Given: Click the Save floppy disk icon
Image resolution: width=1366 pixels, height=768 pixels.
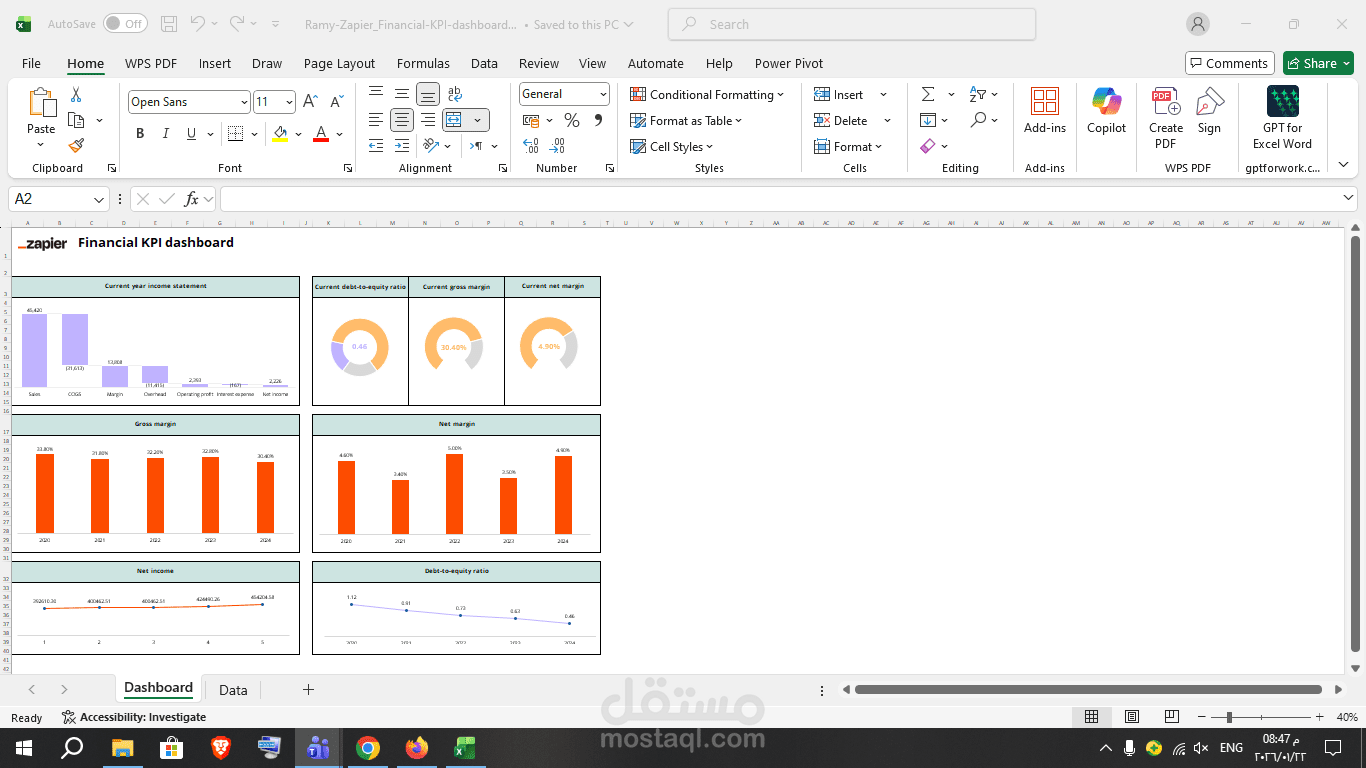Looking at the screenshot, I should click(169, 24).
